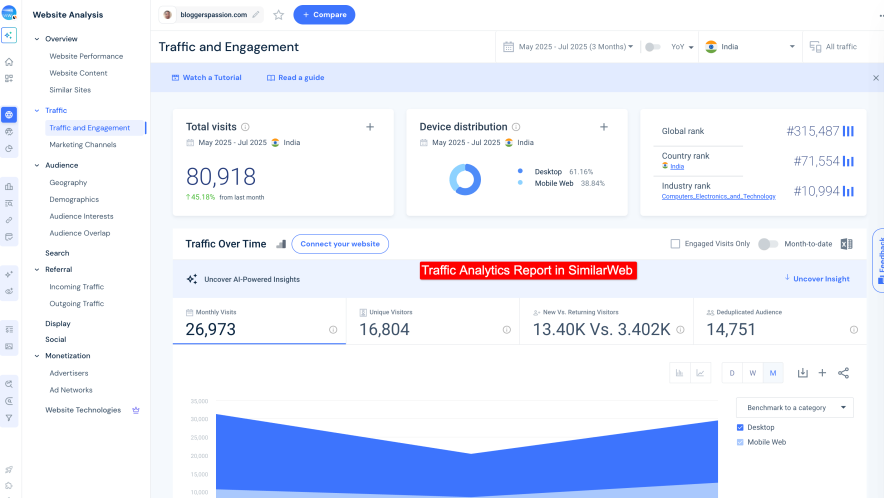Click Read a guide link
Image resolution: width=884 pixels, height=498 pixels.
point(295,78)
